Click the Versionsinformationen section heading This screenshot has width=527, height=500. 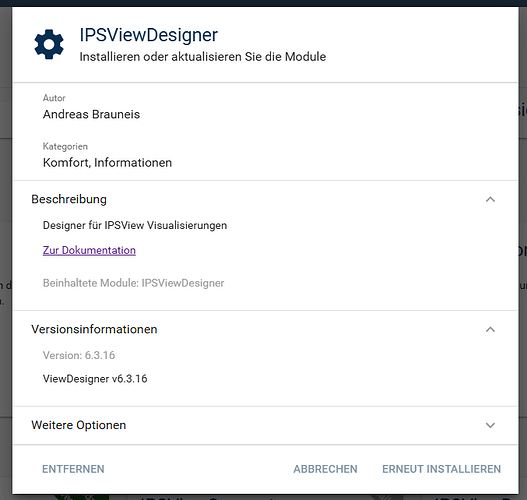point(94,329)
